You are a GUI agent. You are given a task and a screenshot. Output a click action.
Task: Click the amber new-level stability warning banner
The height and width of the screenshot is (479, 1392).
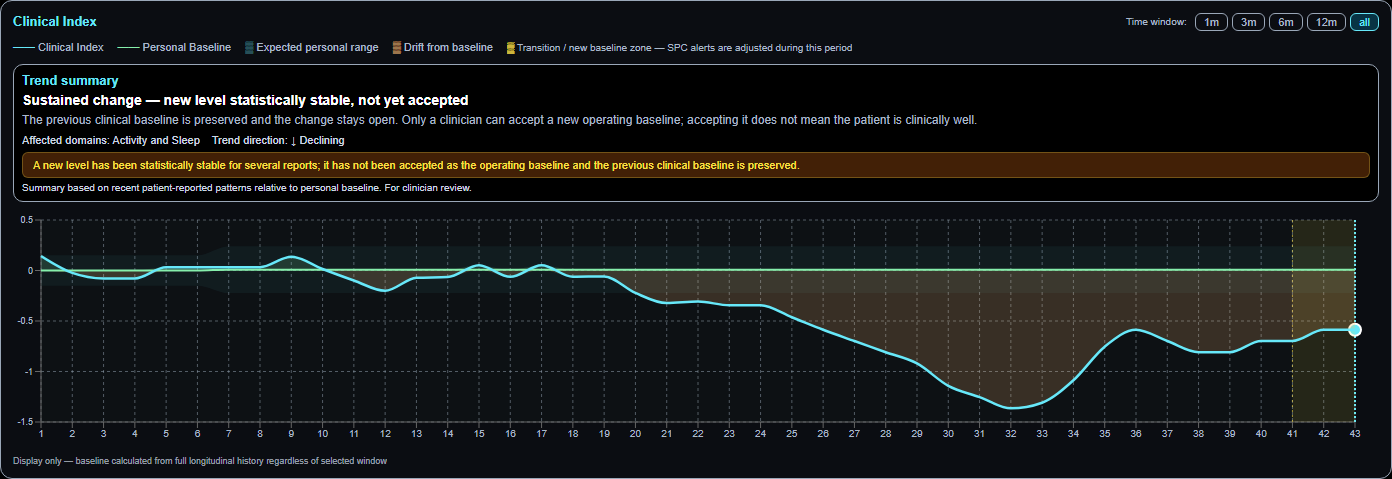[695, 165]
